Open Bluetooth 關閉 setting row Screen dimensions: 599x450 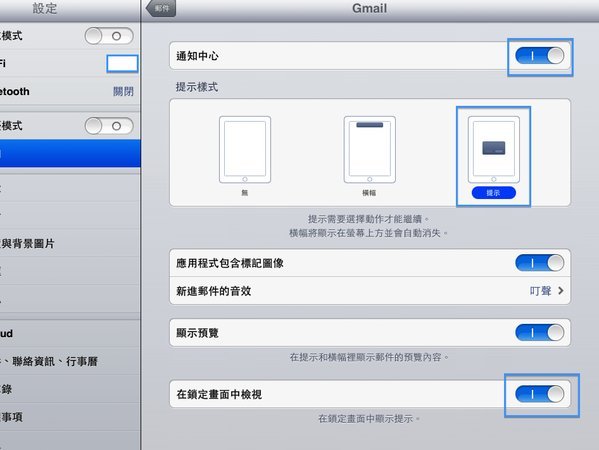click(x=70, y=91)
